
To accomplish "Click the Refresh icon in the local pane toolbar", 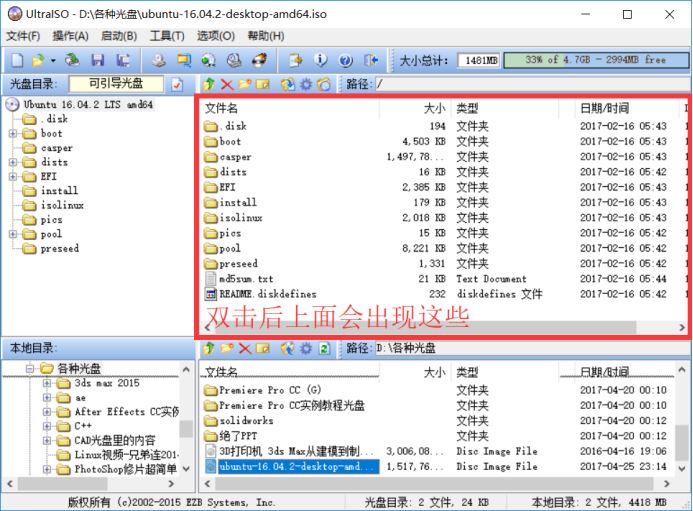I will pyautogui.click(x=324, y=348).
